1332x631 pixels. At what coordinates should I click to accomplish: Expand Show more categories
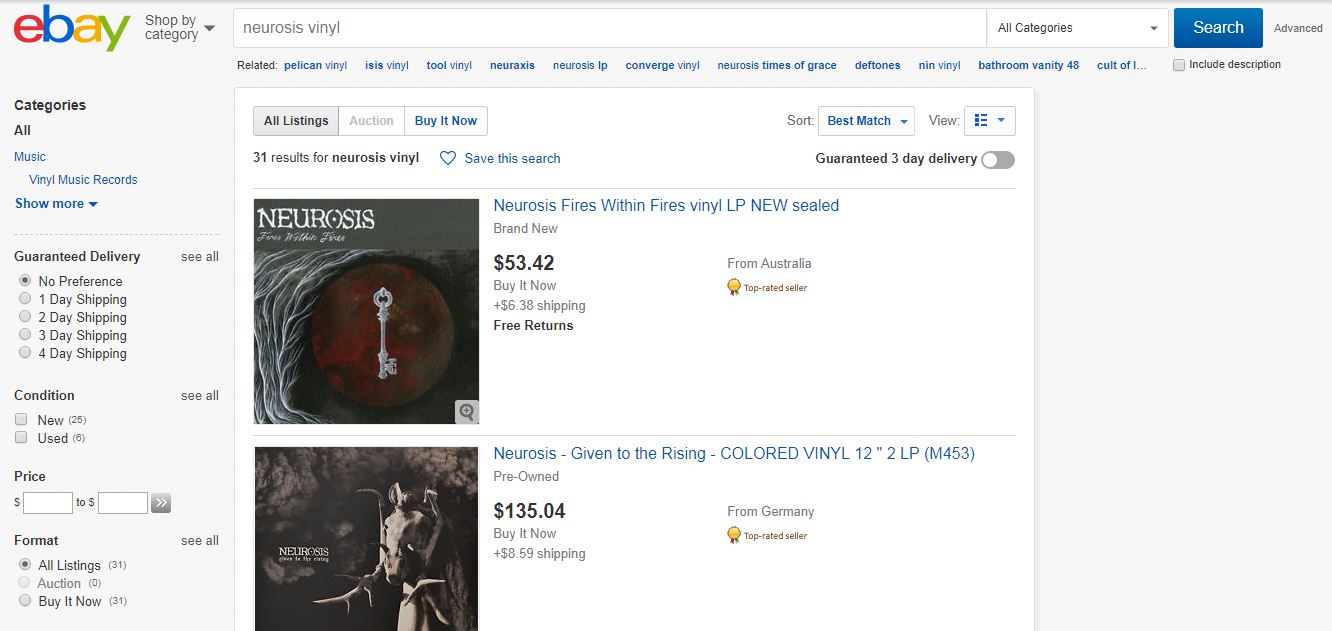pos(56,203)
